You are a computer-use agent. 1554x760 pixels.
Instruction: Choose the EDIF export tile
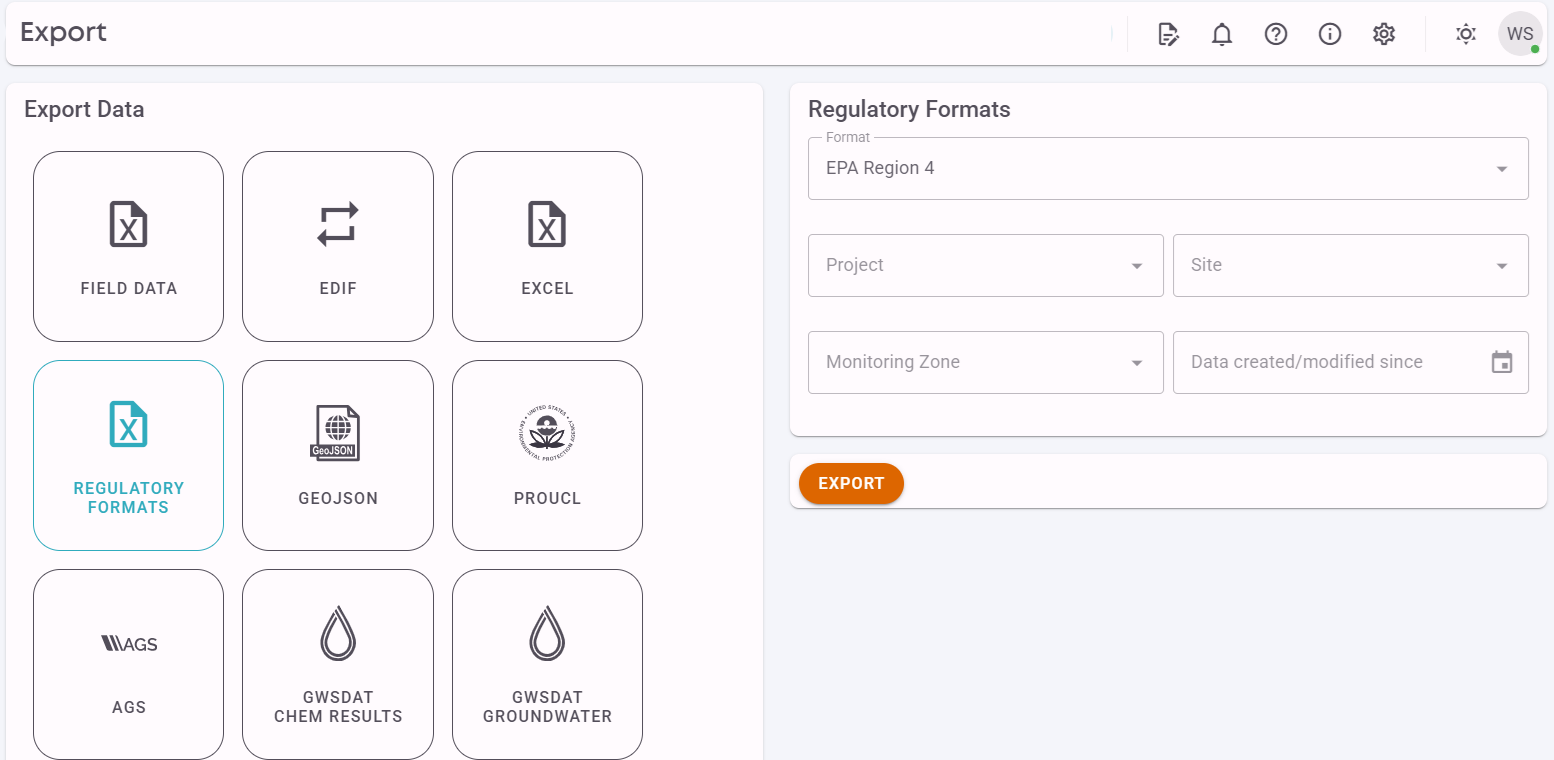pyautogui.click(x=338, y=246)
